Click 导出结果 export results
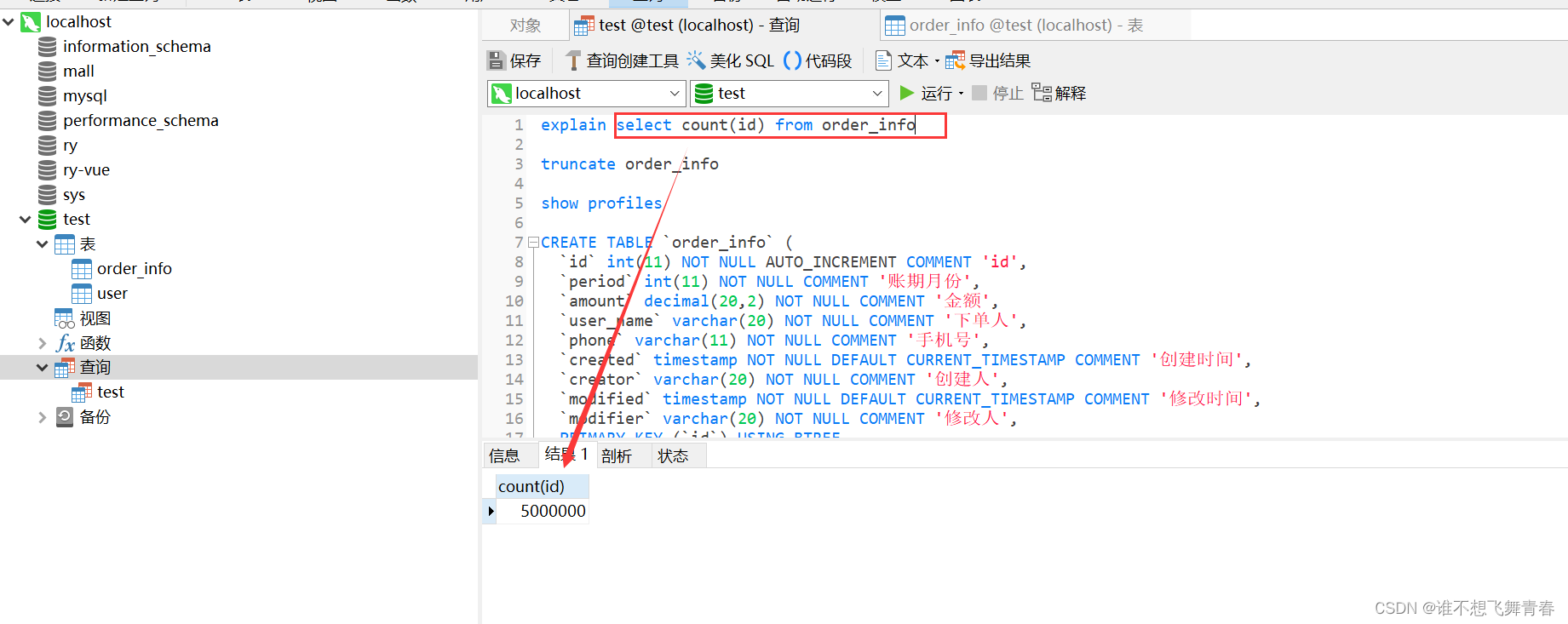This screenshot has width=1568, height=624. tap(989, 60)
